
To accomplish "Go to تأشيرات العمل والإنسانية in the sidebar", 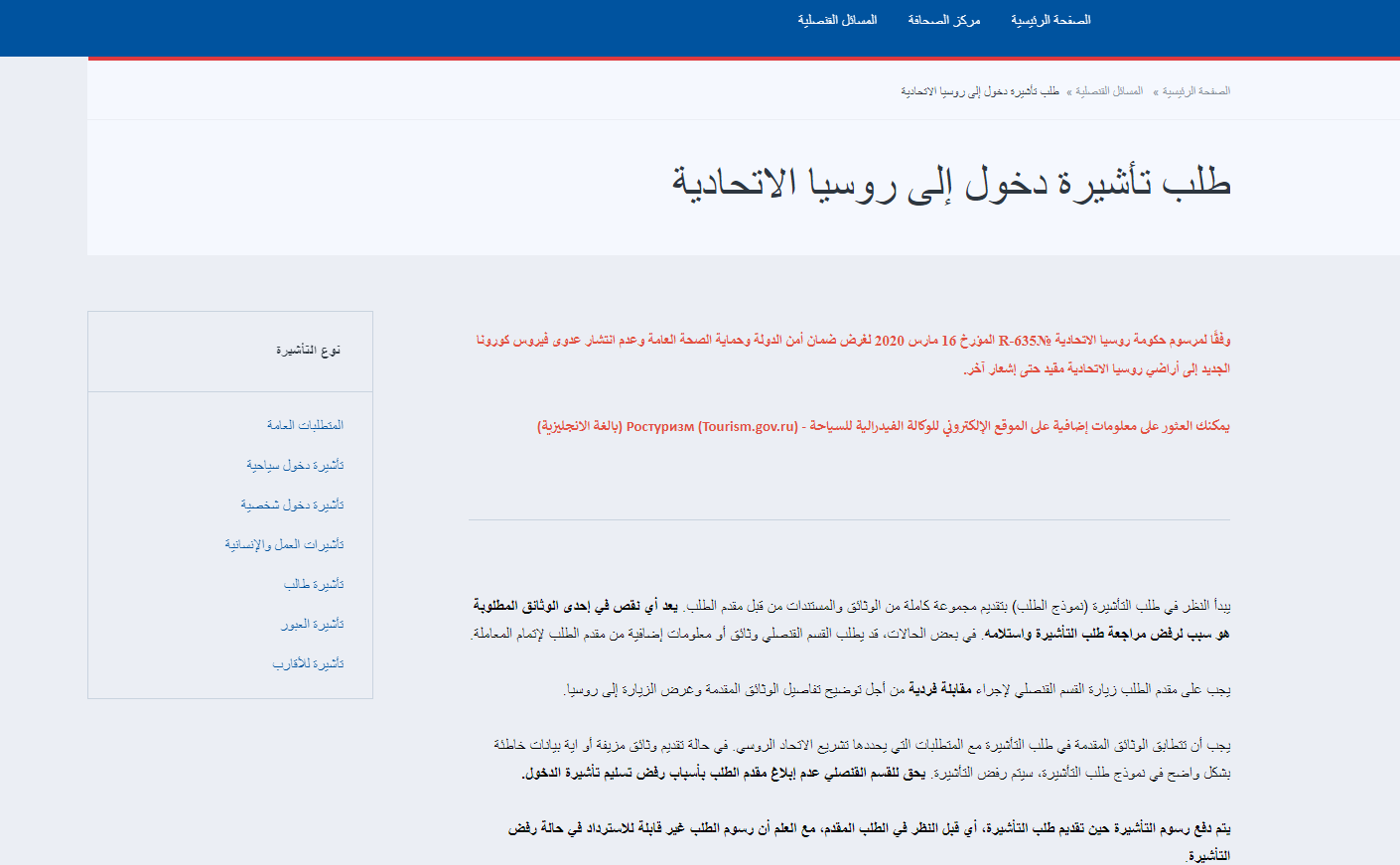I will pos(284,544).
